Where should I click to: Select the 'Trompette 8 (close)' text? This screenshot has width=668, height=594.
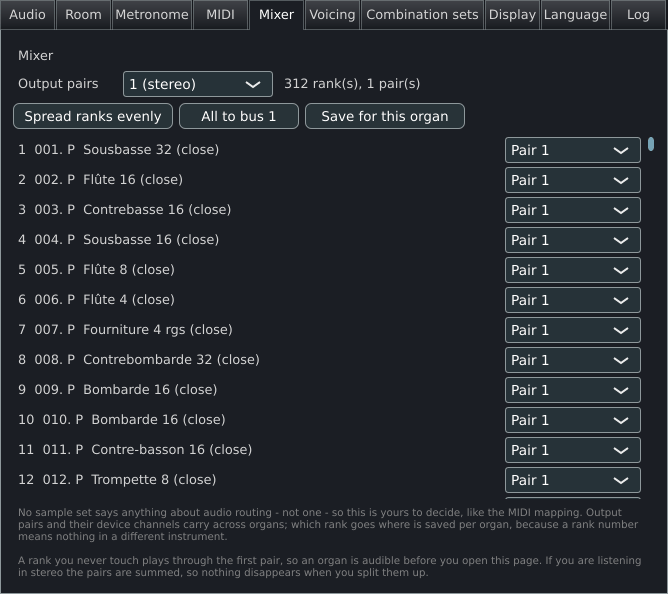154,479
